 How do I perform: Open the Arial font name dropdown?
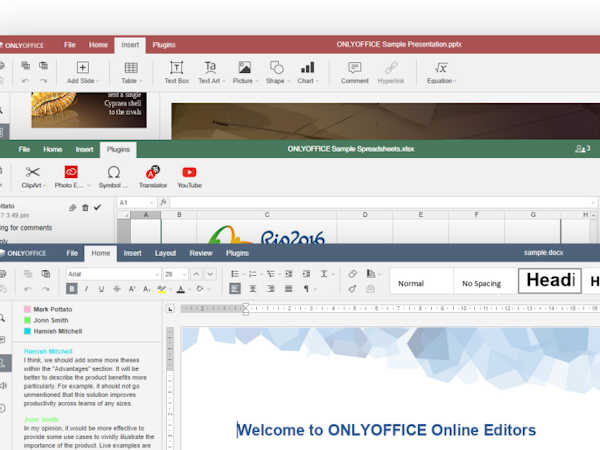click(x=157, y=274)
